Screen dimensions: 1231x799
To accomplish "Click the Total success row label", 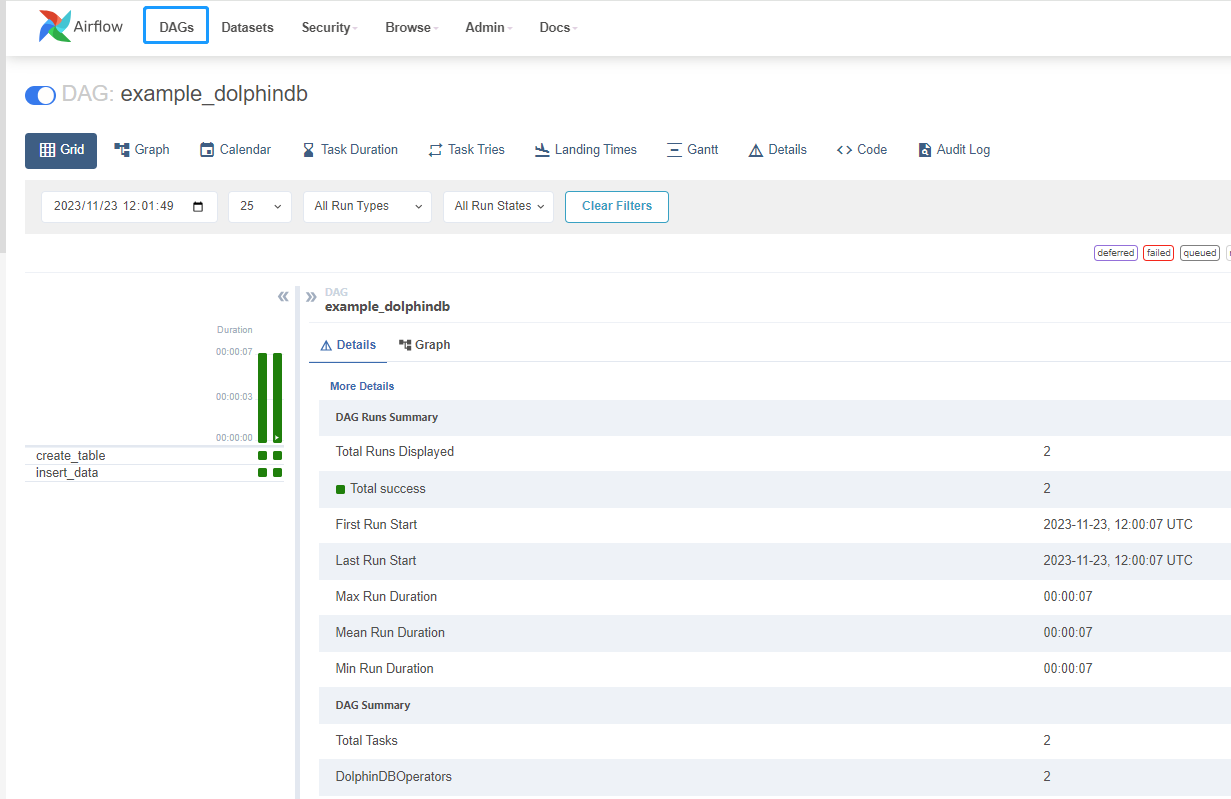I will point(388,489).
